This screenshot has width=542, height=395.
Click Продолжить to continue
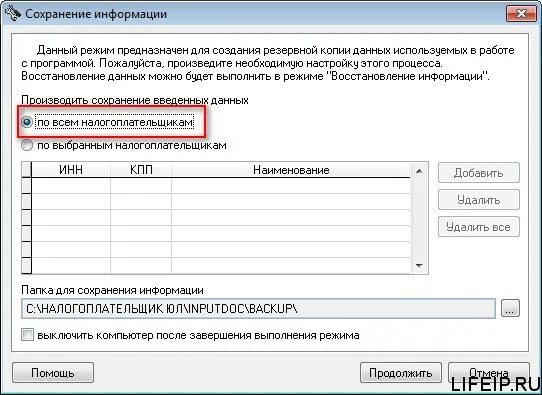click(x=401, y=373)
